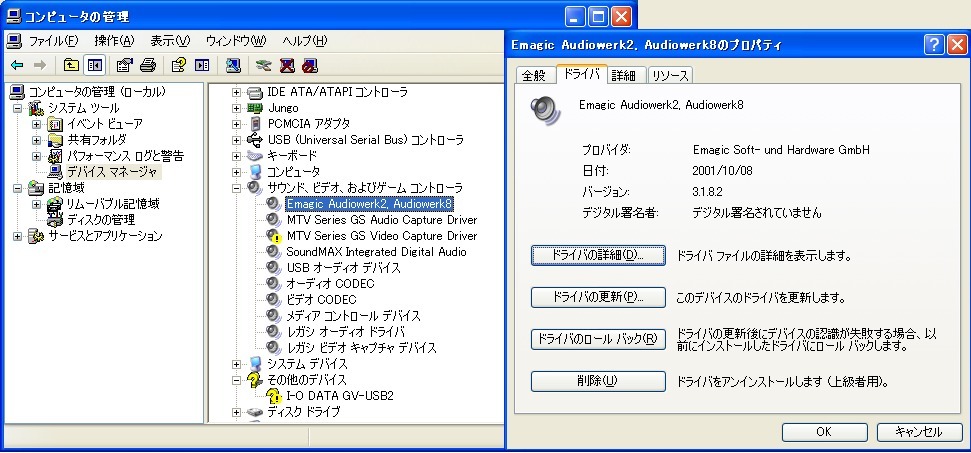Expand the IDE ATA/ATAPI コントローラ node
The width and height of the screenshot is (971, 453).
tap(236, 92)
